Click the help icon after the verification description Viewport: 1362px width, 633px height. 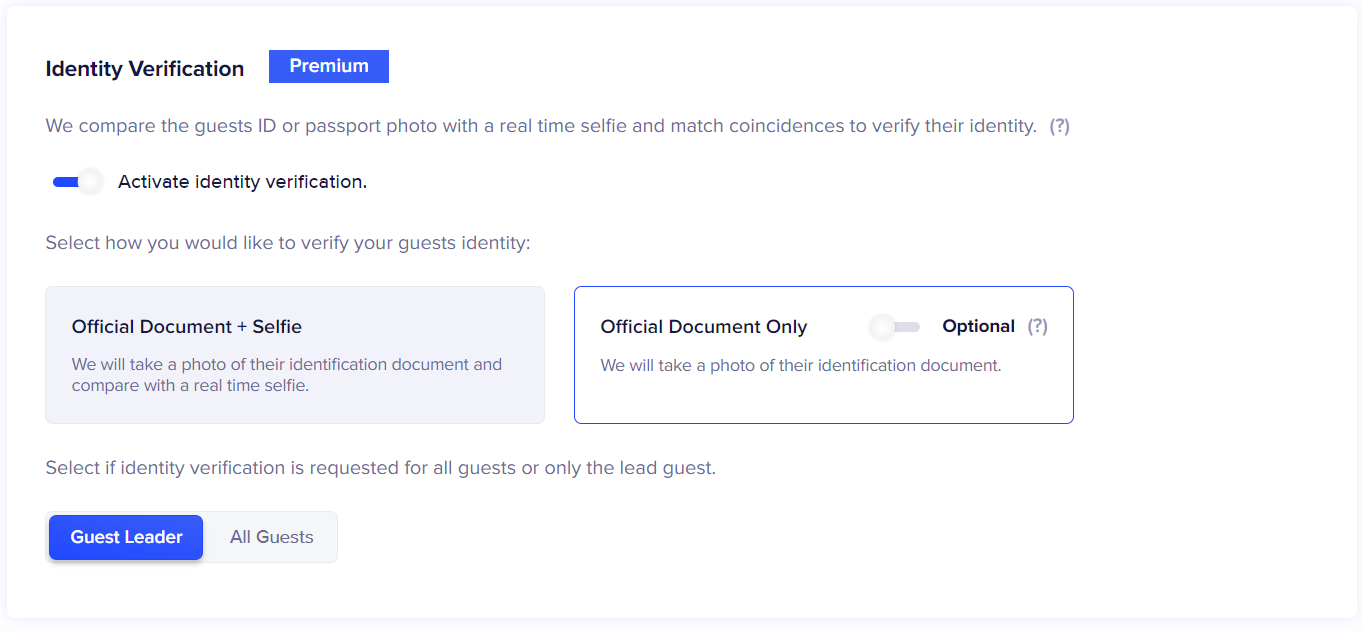(1059, 127)
